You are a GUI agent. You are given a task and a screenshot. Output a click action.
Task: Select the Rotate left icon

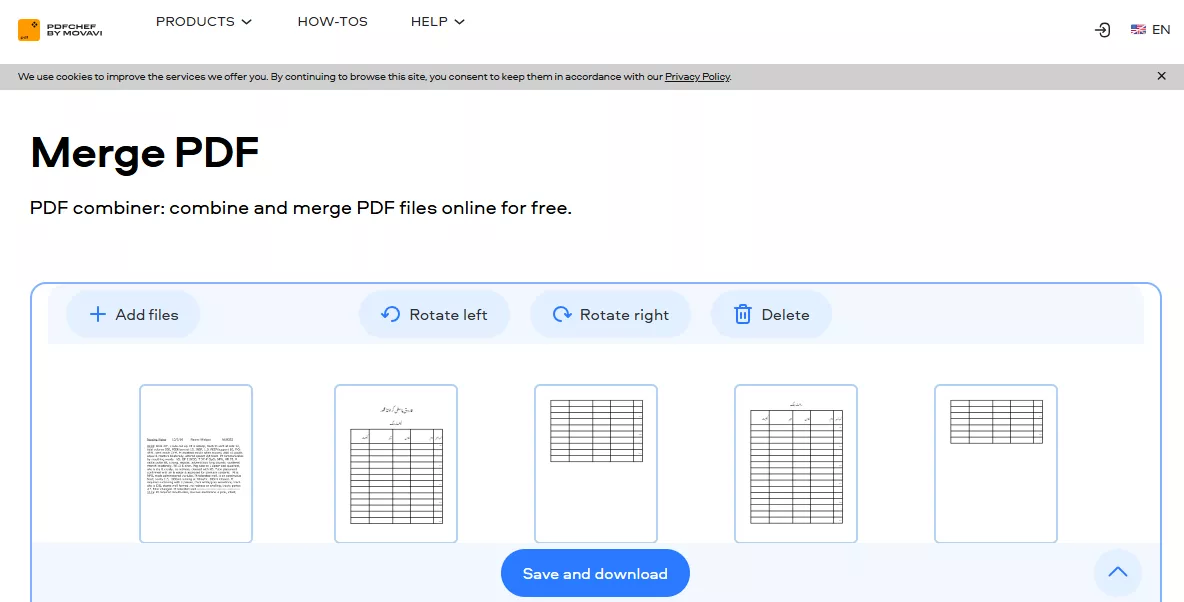point(389,314)
